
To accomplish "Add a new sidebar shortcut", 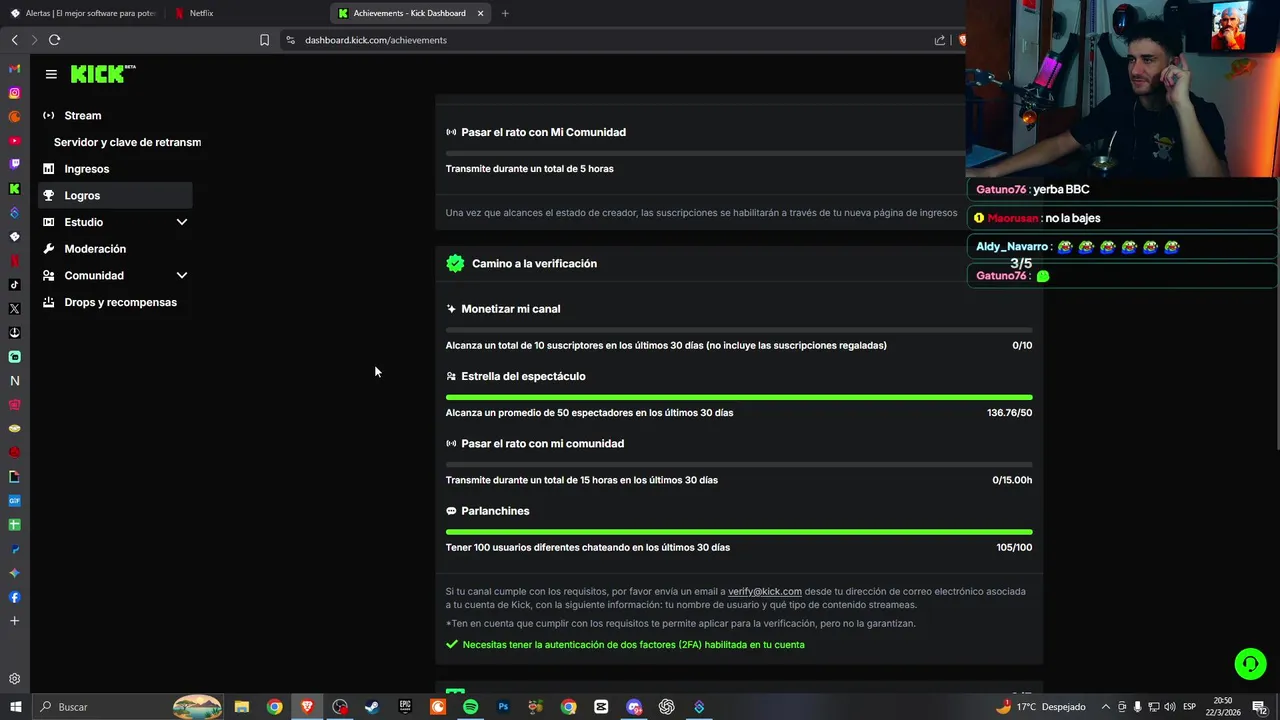I will (14, 621).
